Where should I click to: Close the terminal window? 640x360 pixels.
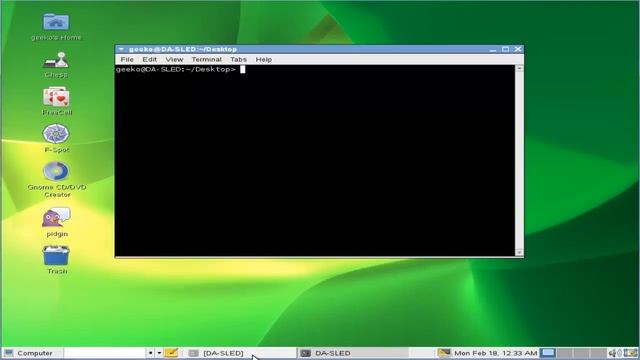point(518,49)
